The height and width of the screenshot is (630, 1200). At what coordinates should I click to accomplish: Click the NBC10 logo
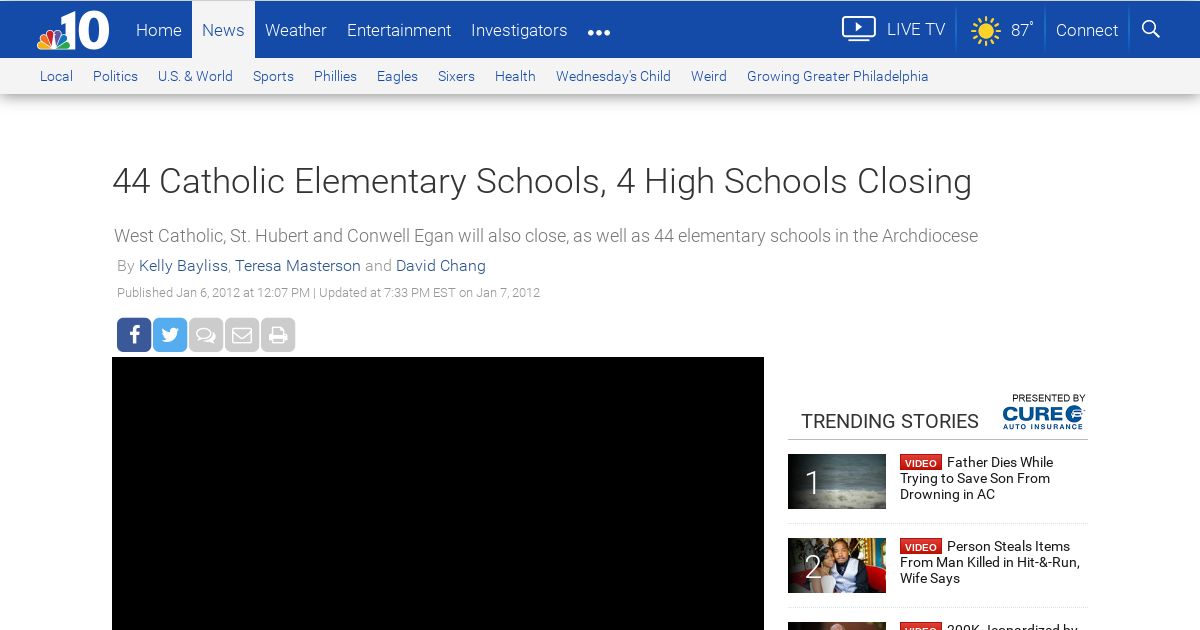pos(73,31)
